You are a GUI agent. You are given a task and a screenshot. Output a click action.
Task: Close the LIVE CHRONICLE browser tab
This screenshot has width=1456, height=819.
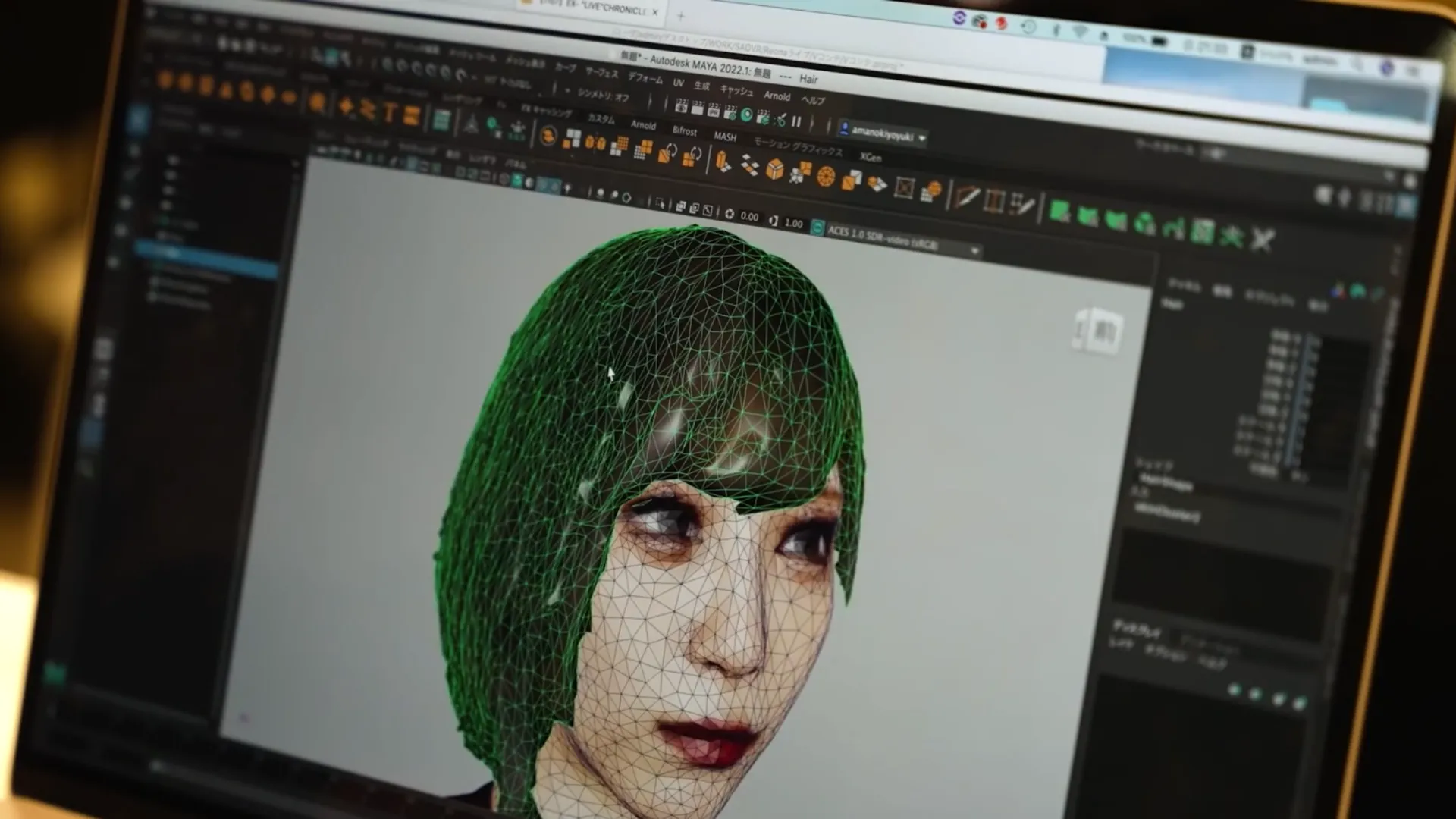point(655,11)
